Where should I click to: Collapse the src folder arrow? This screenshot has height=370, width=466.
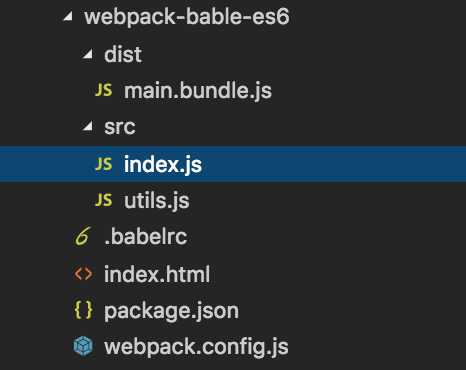coord(88,126)
